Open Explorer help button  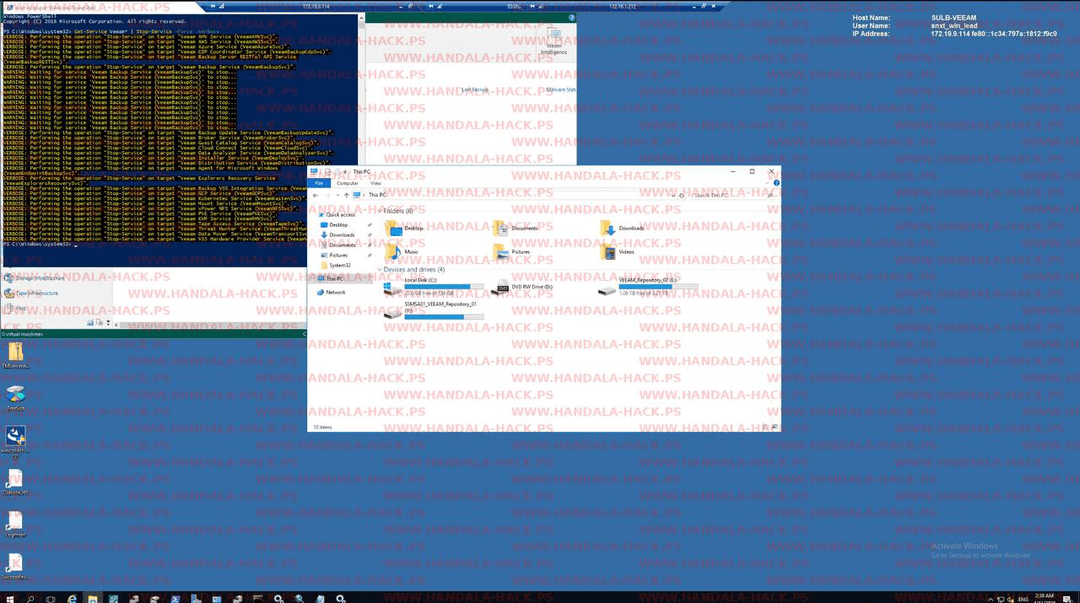point(776,183)
